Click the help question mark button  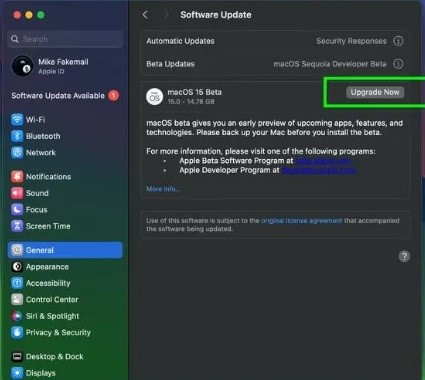click(404, 256)
